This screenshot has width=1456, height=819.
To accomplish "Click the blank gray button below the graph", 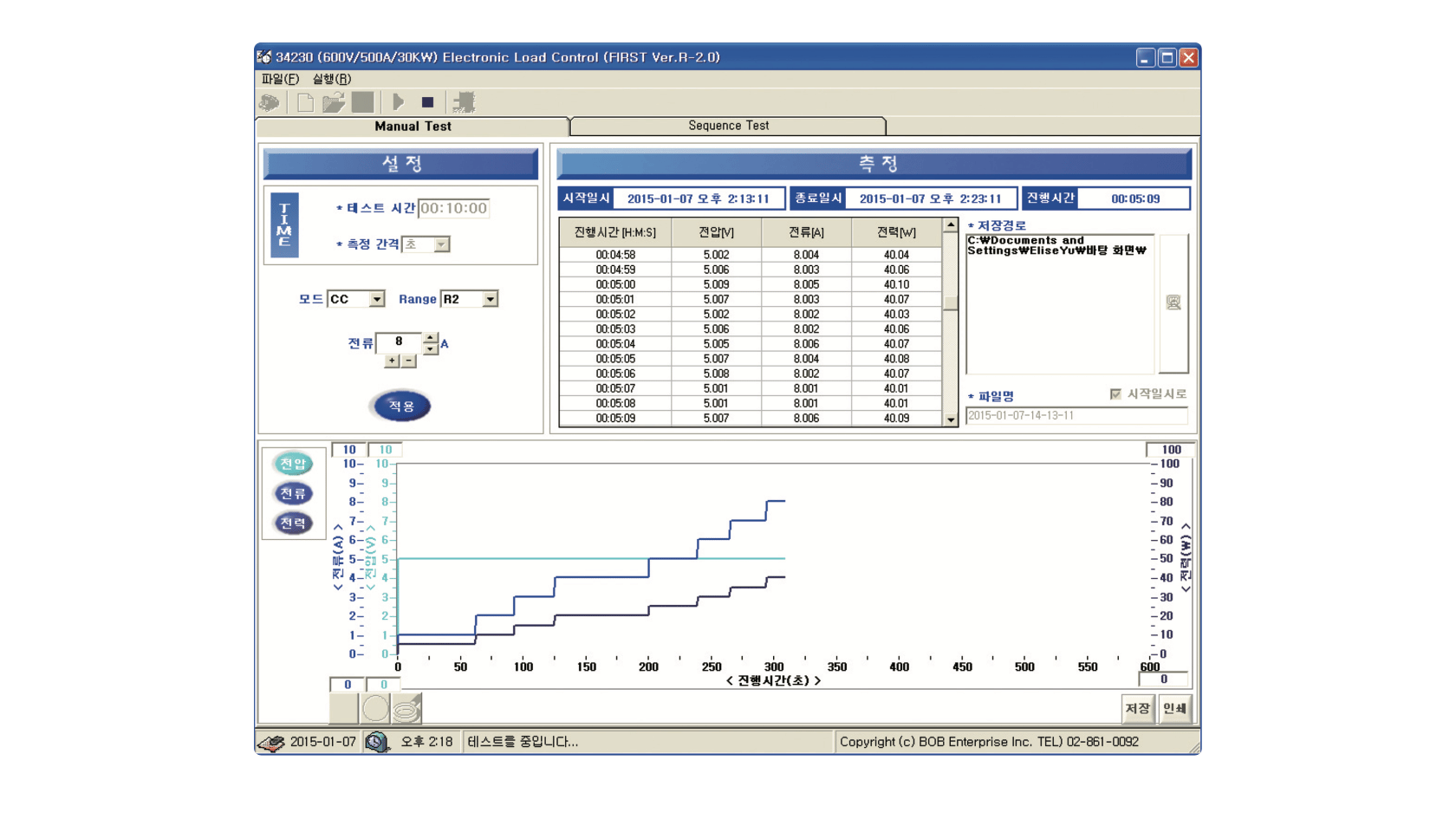I will pos(344,708).
